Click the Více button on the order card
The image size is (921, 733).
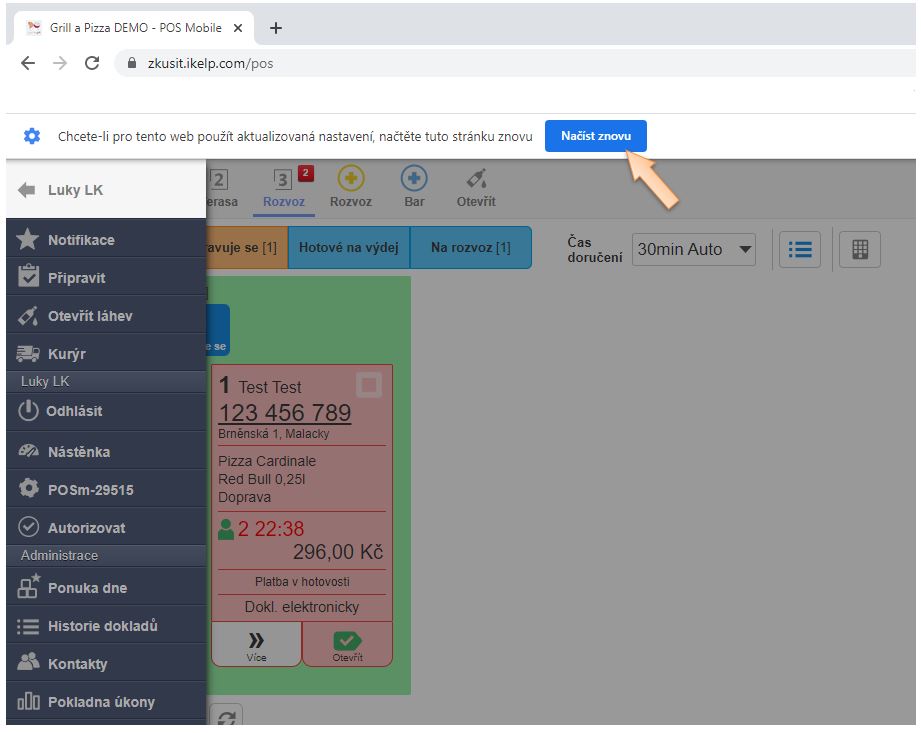(256, 645)
